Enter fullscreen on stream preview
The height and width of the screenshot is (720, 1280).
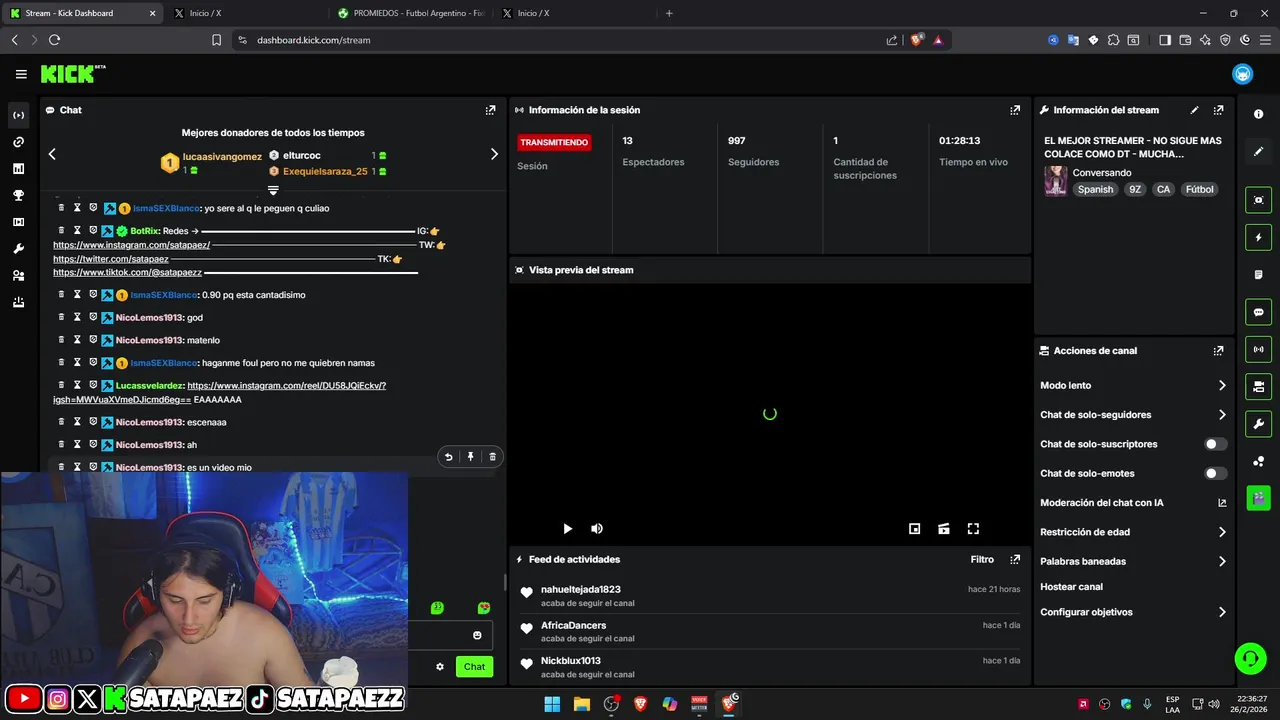pos(973,529)
